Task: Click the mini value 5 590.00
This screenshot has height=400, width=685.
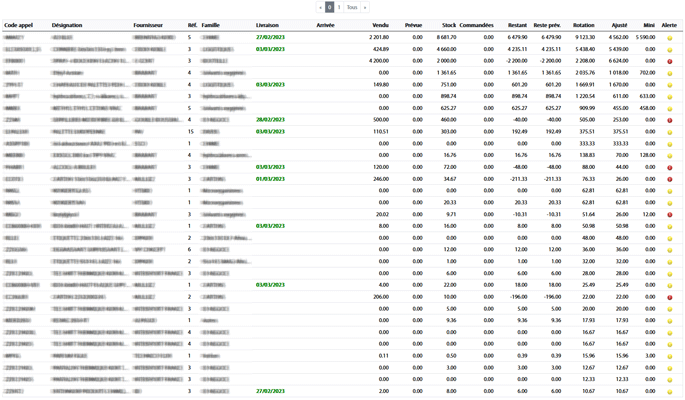Action: coord(645,38)
